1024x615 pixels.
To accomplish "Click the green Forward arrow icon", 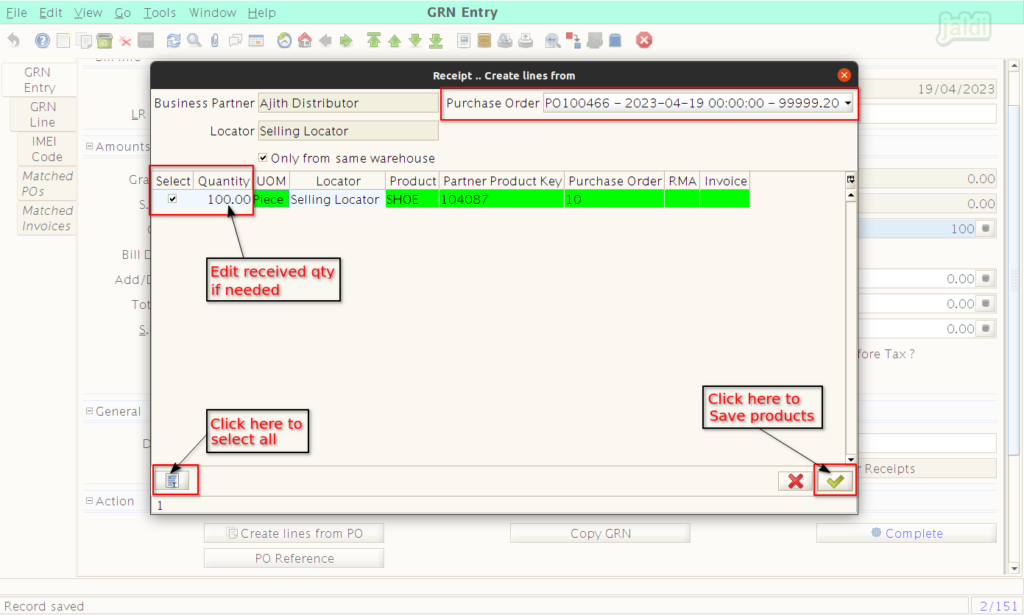I will coord(346,40).
